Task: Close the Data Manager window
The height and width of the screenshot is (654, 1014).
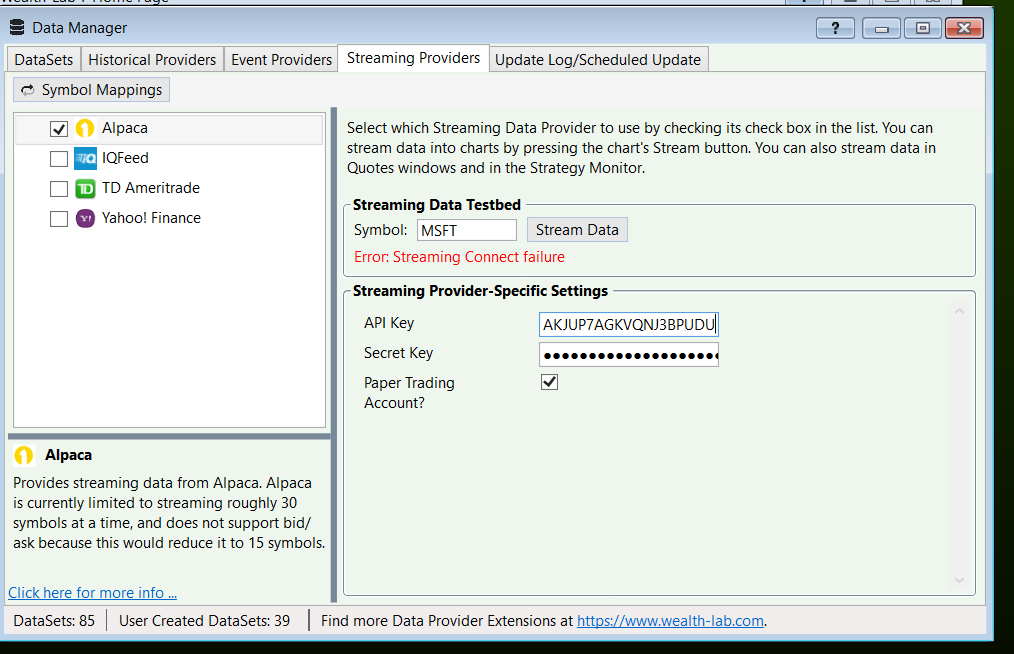Action: (x=964, y=28)
